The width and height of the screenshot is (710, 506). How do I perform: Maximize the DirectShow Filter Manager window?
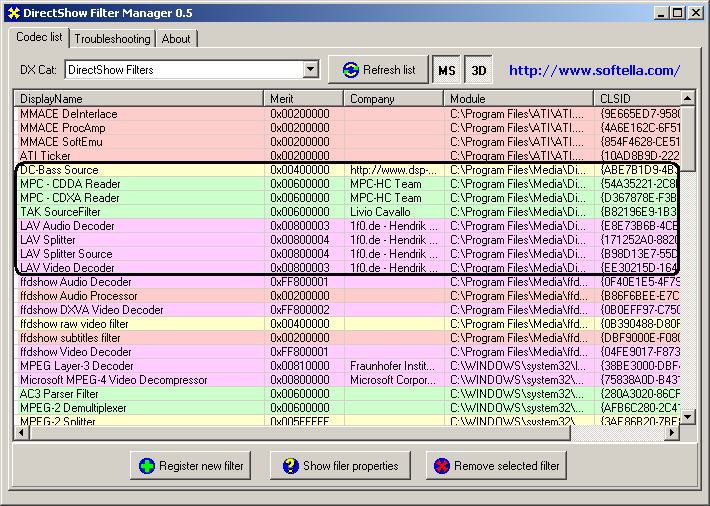pos(678,13)
